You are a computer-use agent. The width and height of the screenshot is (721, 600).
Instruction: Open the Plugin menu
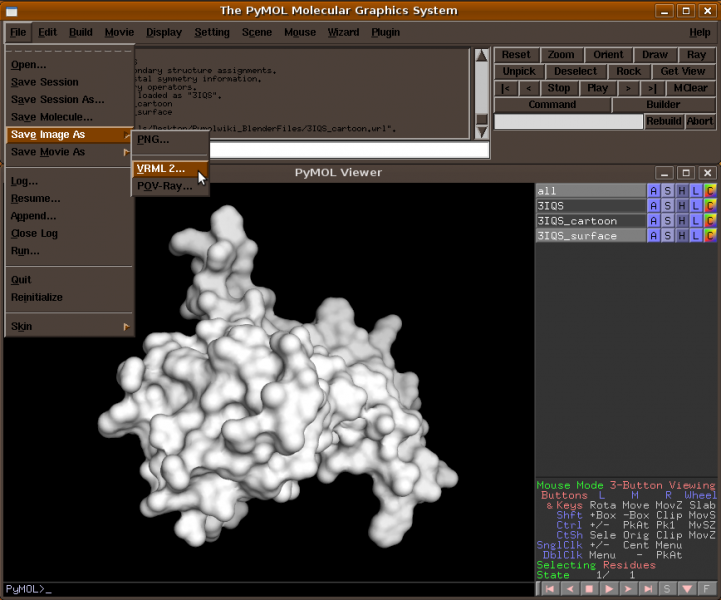point(385,32)
